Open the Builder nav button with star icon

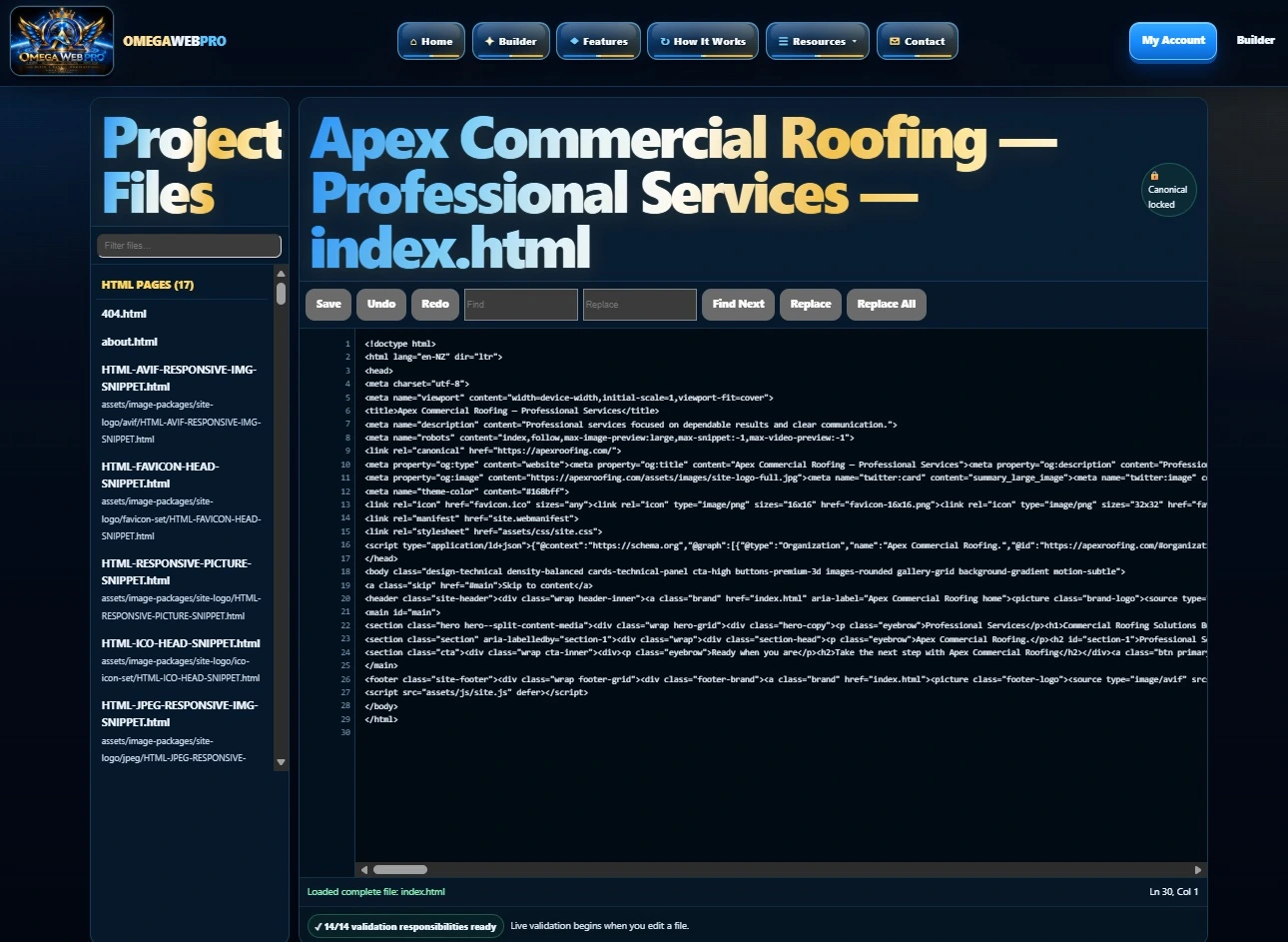point(510,41)
